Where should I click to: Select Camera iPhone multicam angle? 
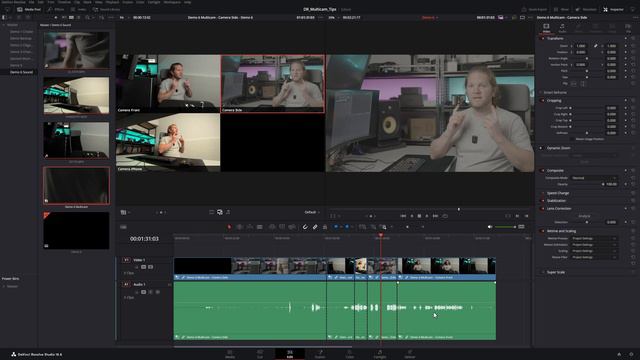pyautogui.click(x=168, y=142)
